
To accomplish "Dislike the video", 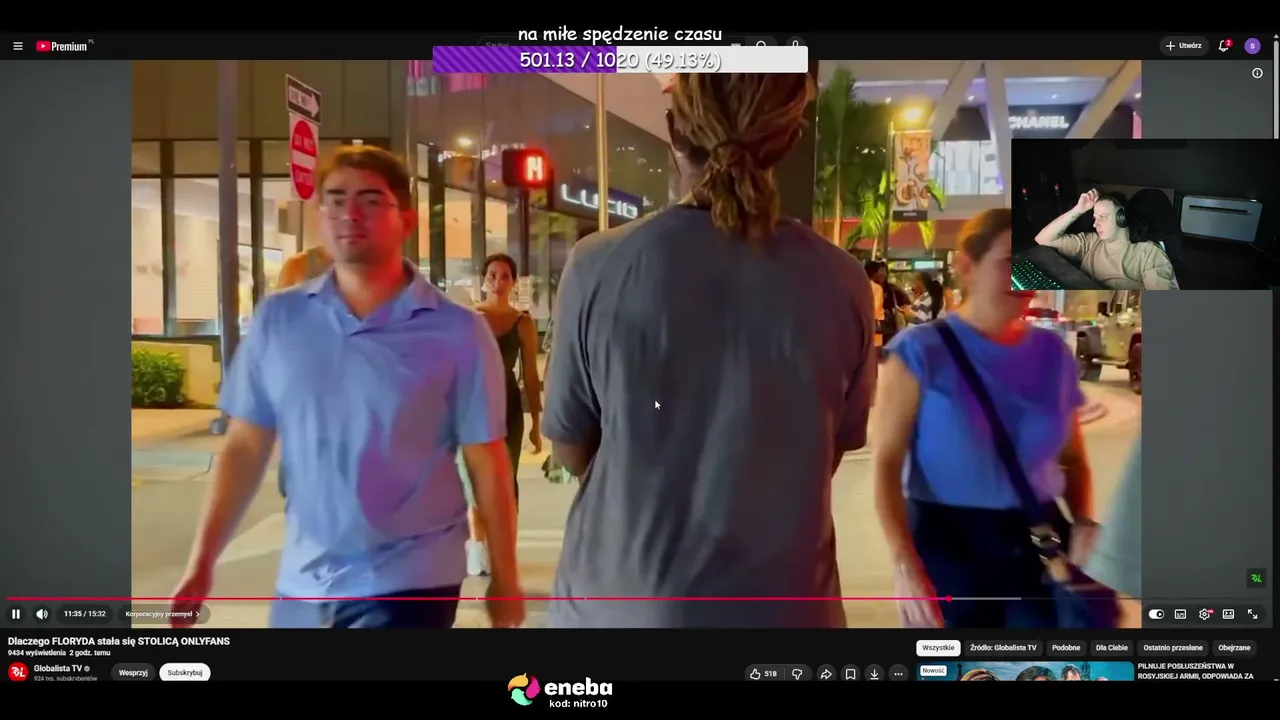I will tap(797, 674).
